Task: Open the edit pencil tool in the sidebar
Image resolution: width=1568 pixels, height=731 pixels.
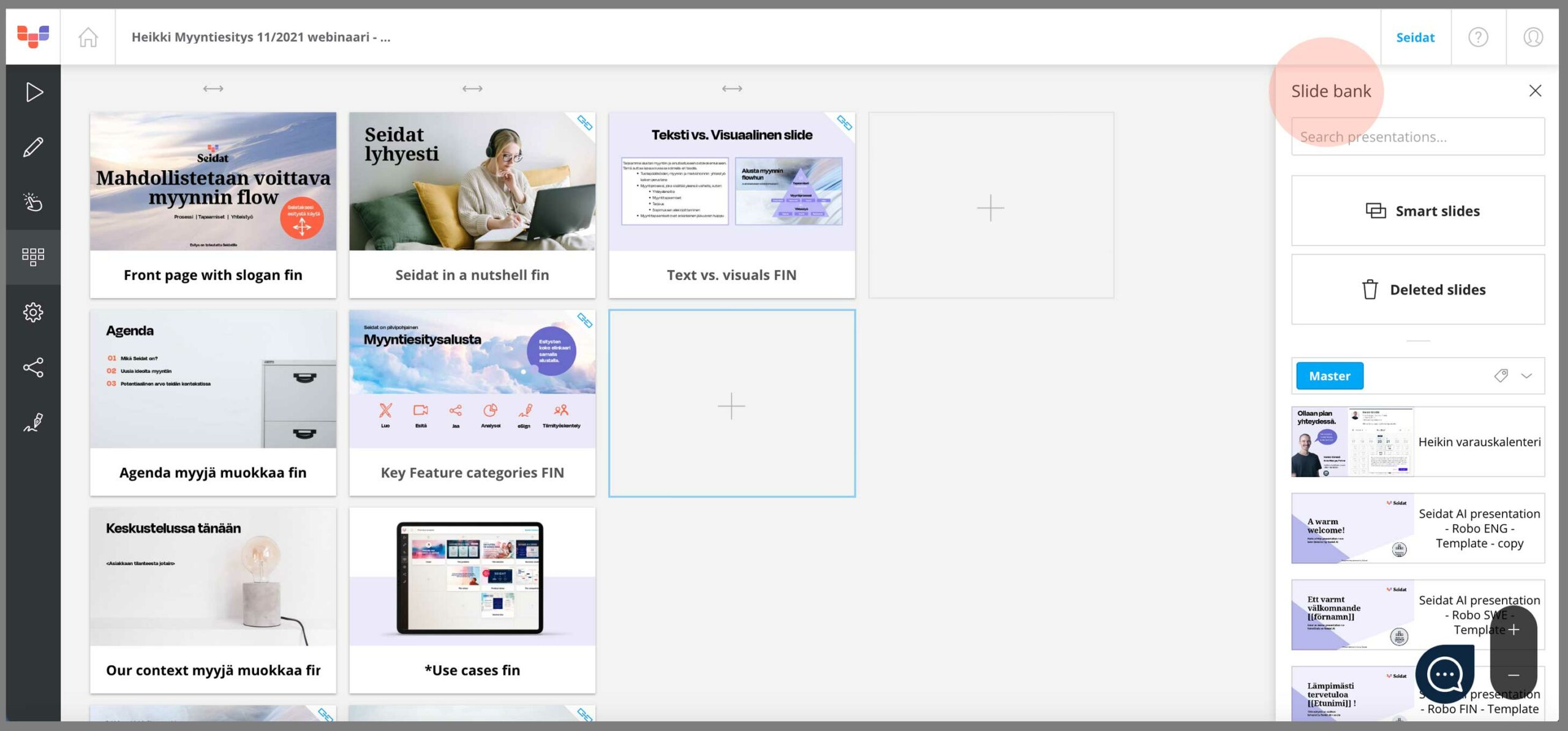Action: (33, 148)
